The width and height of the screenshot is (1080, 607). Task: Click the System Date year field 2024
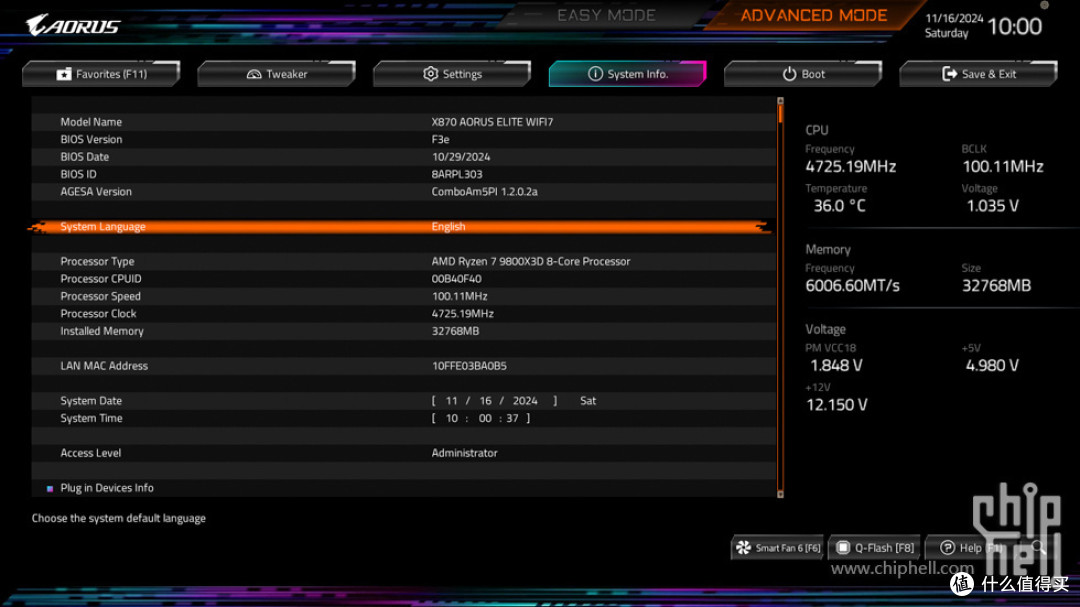[525, 401]
